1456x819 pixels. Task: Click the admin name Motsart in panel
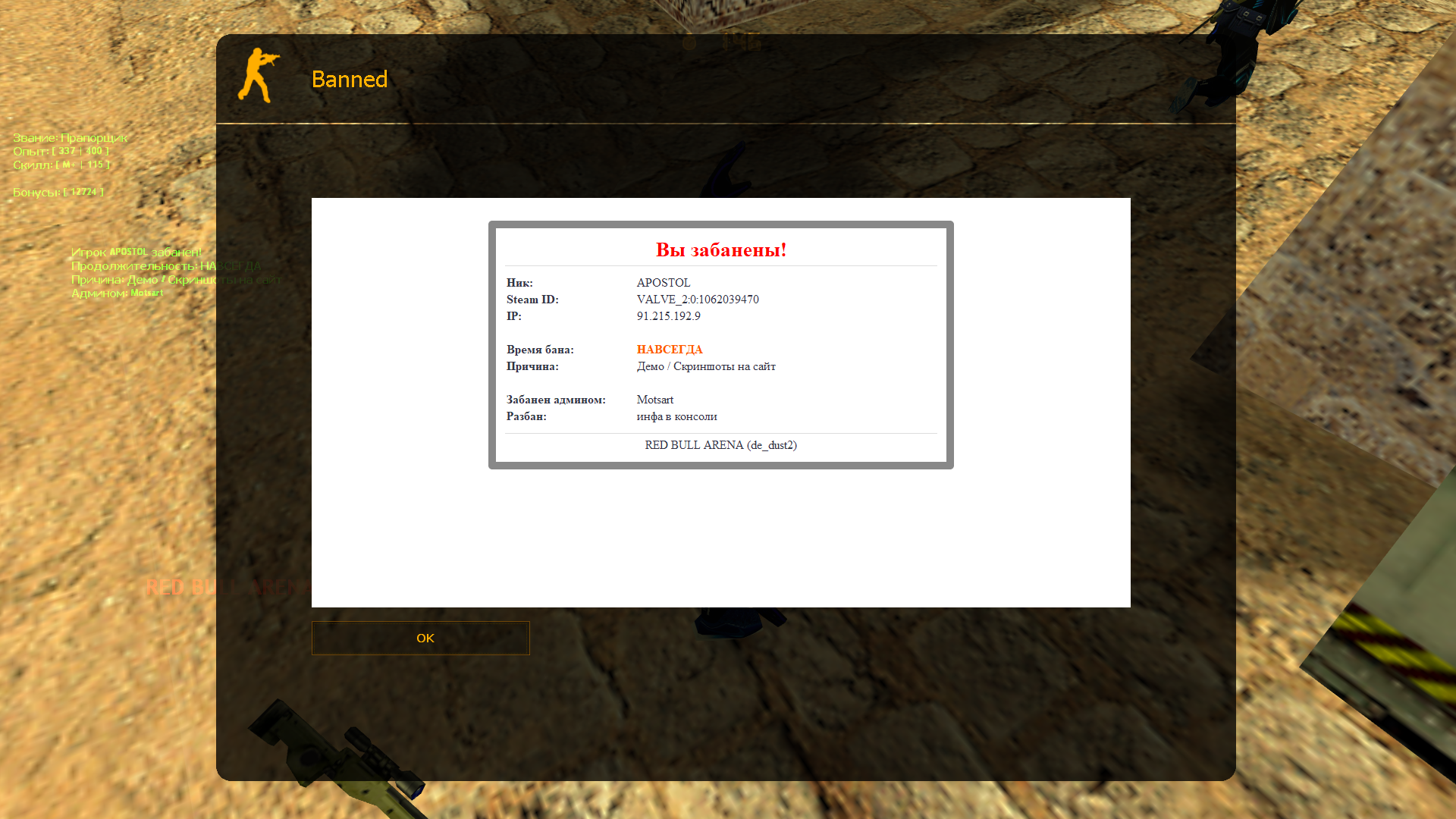point(654,400)
